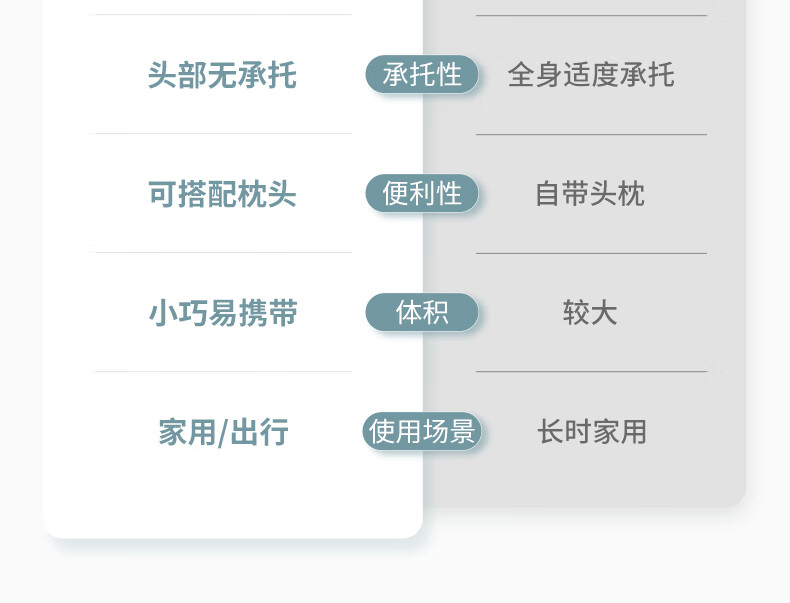Click divider between 全身适度承托 and 自带头枕

coord(591,134)
